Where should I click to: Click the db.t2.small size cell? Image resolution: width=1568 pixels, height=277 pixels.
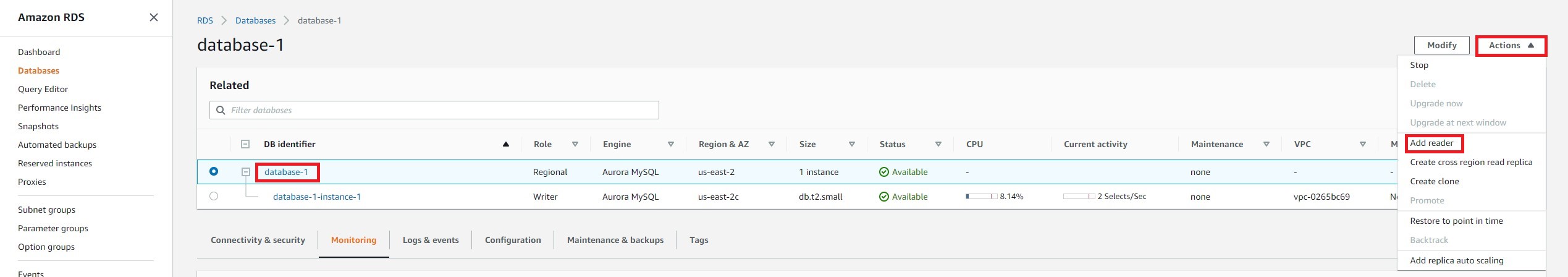click(820, 197)
